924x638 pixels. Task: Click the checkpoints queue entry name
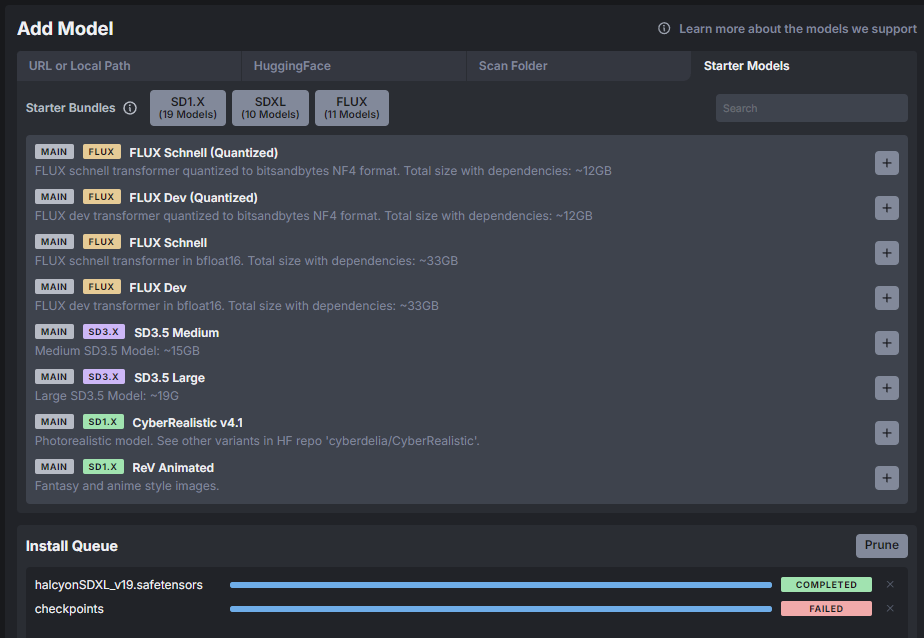pyautogui.click(x=69, y=609)
